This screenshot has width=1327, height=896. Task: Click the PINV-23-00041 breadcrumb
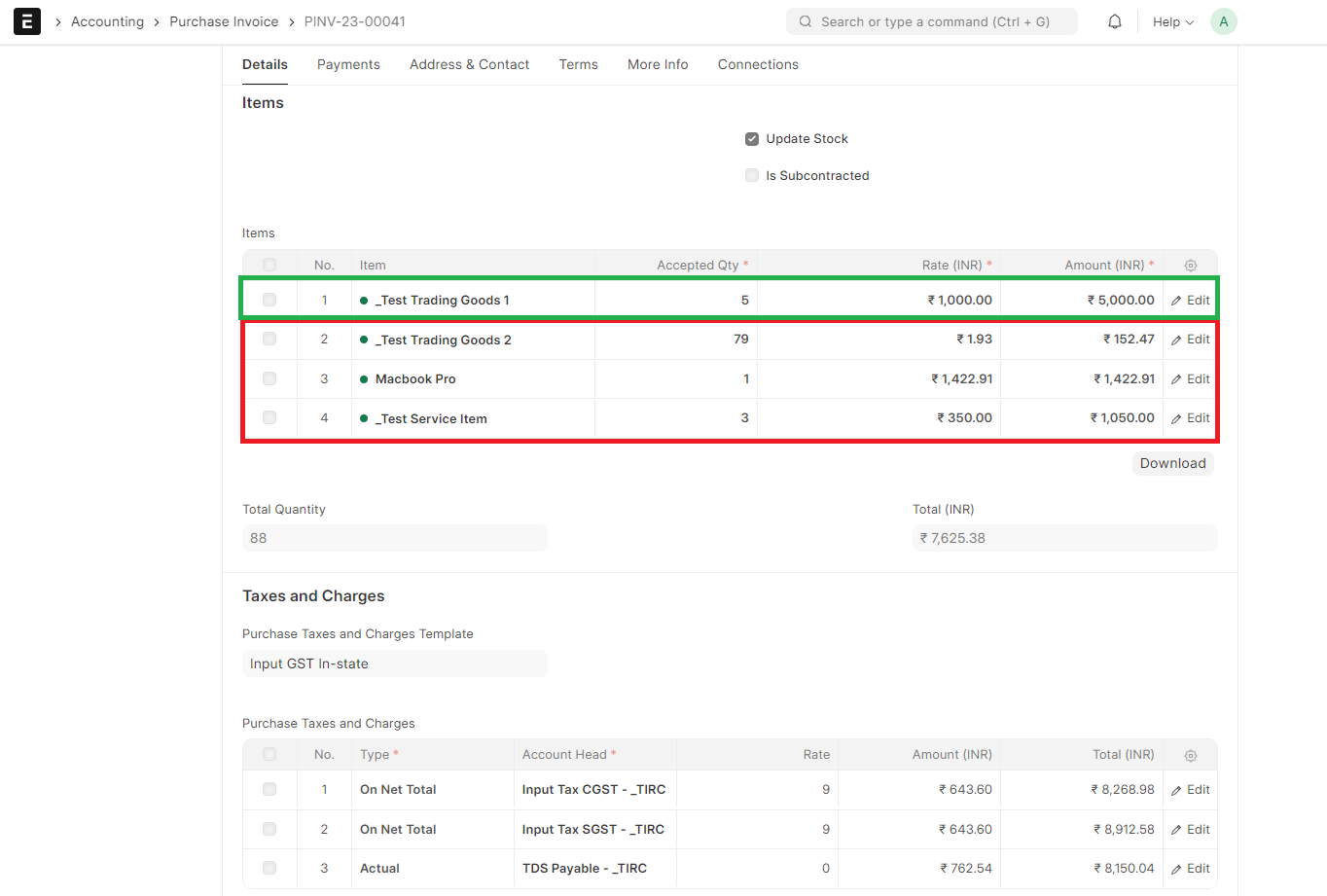[x=355, y=21]
